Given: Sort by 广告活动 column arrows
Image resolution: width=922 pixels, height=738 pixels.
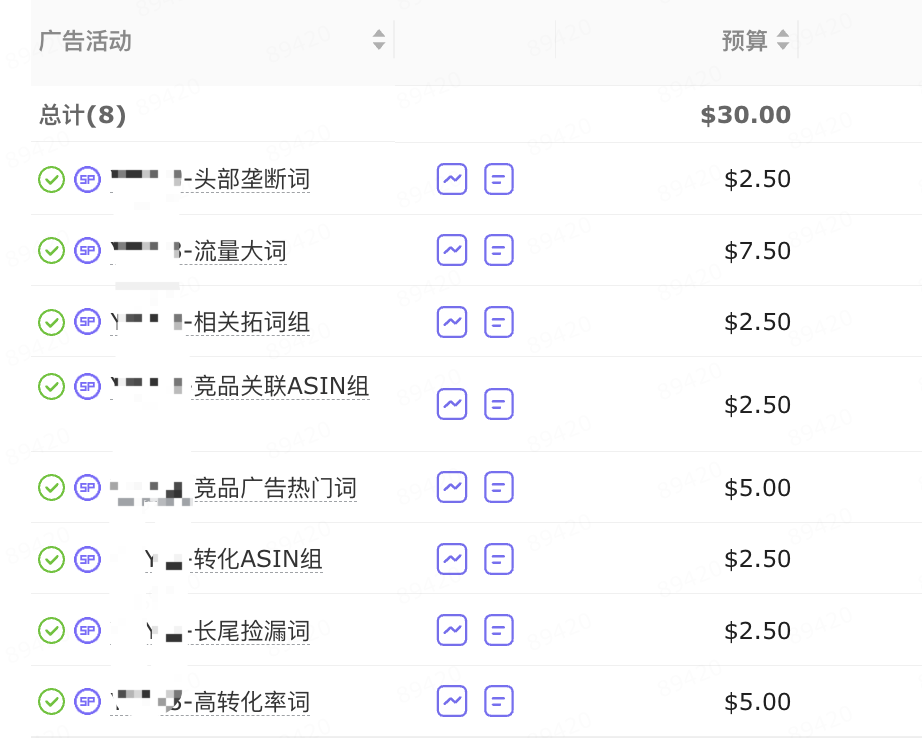Looking at the screenshot, I should coord(379,40).
